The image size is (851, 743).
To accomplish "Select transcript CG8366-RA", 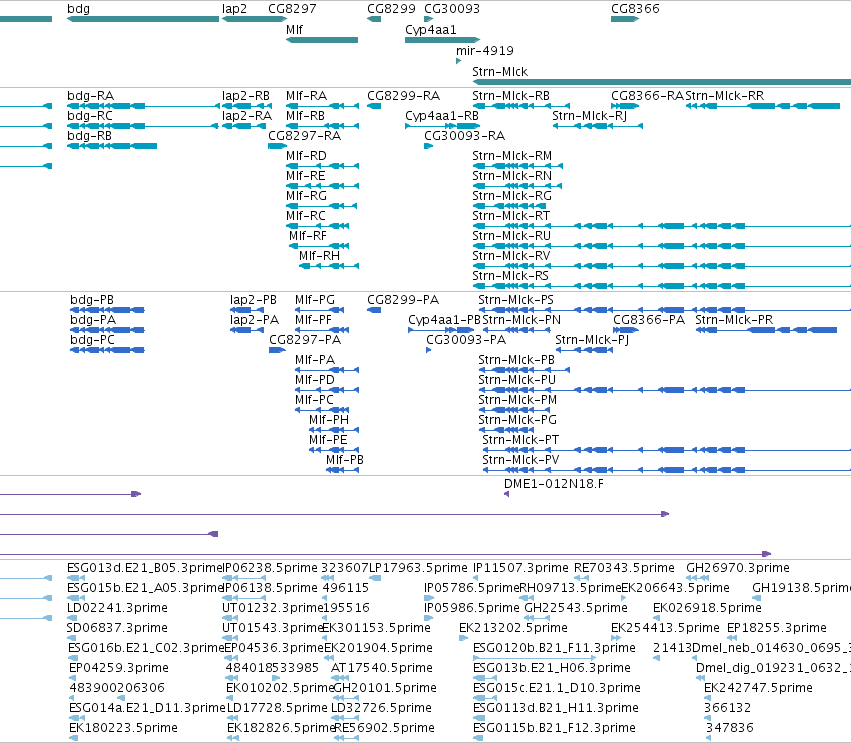I will (647, 96).
